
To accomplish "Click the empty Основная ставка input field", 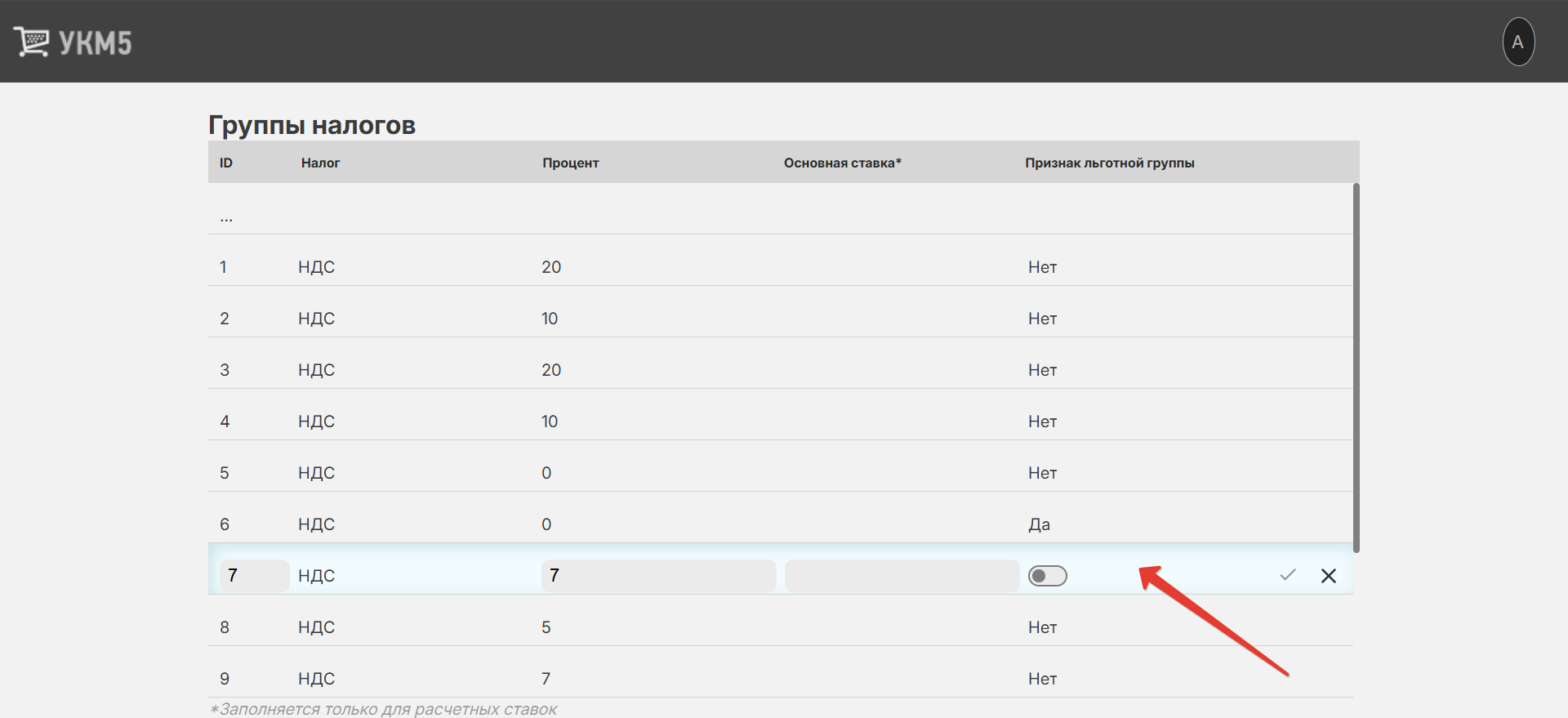I will (902, 576).
